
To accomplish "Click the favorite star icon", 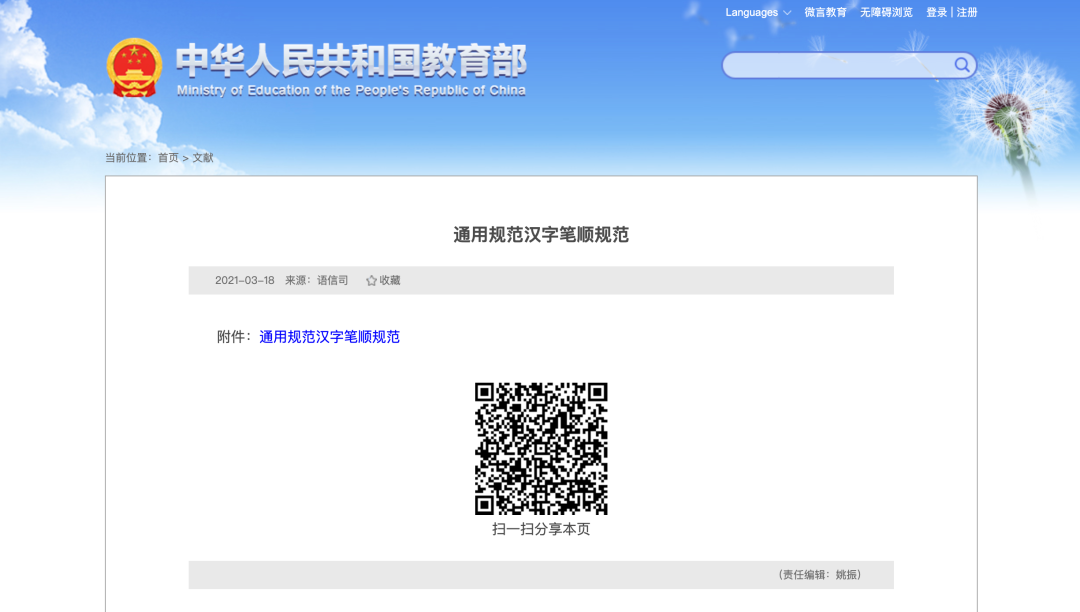I will click(371, 280).
